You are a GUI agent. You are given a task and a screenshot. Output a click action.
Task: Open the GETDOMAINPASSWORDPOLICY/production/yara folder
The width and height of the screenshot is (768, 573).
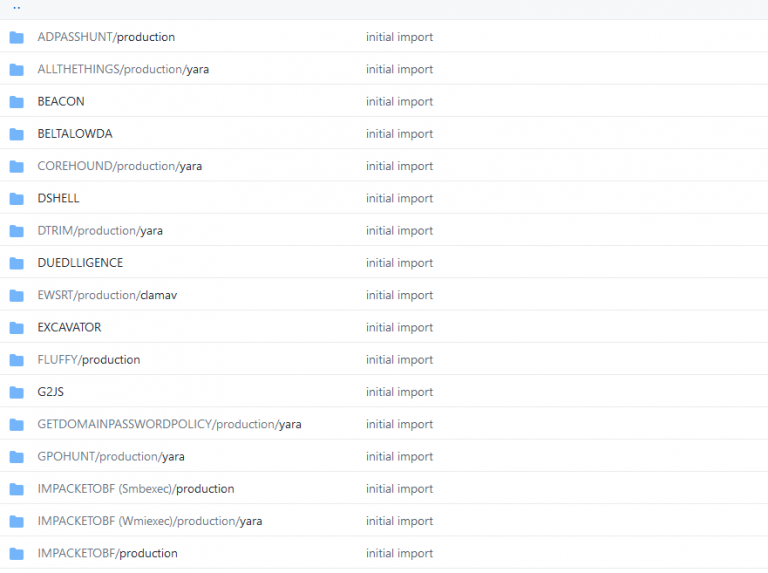169,424
